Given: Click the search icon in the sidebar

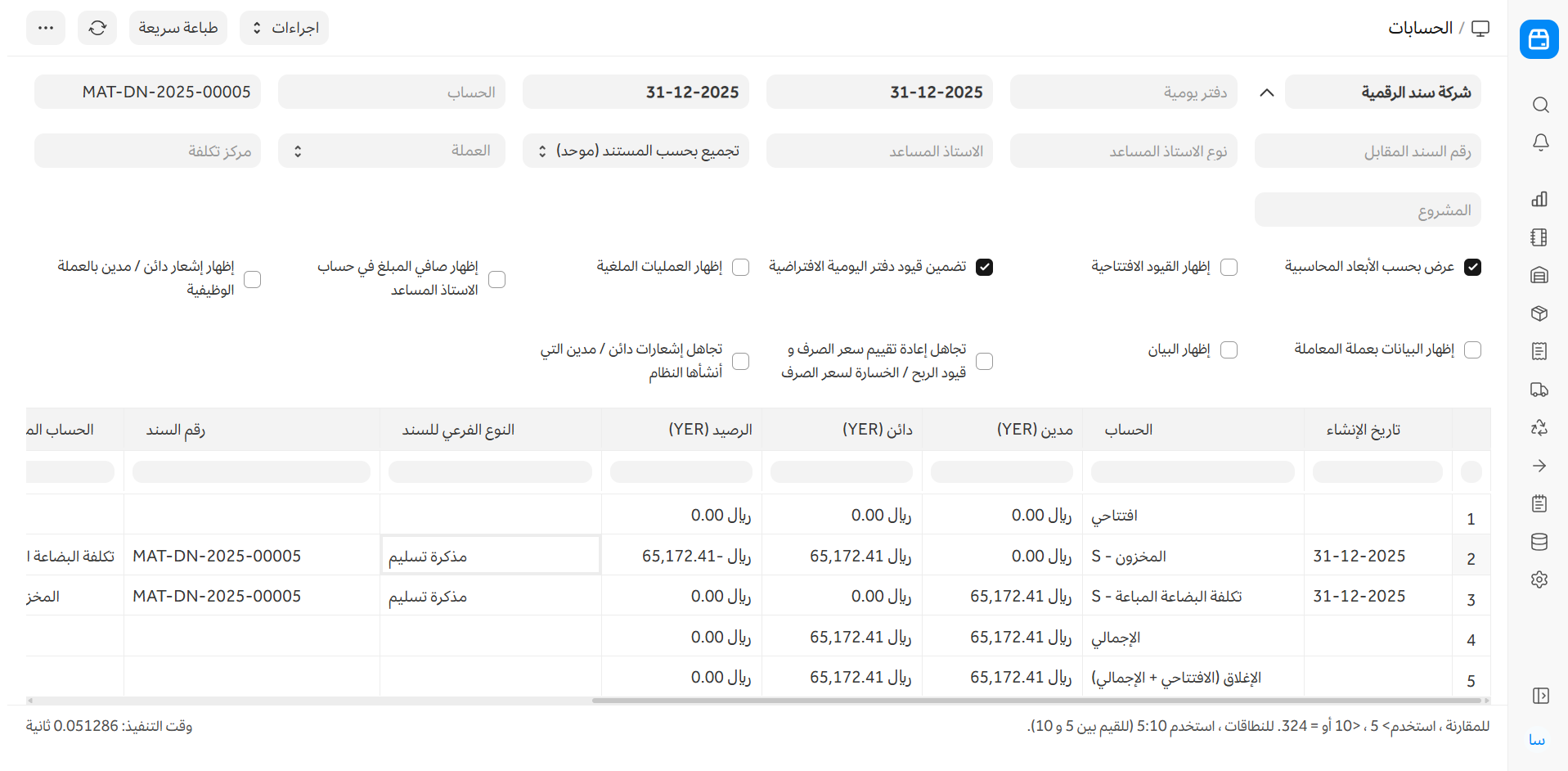Looking at the screenshot, I should pyautogui.click(x=1540, y=105).
